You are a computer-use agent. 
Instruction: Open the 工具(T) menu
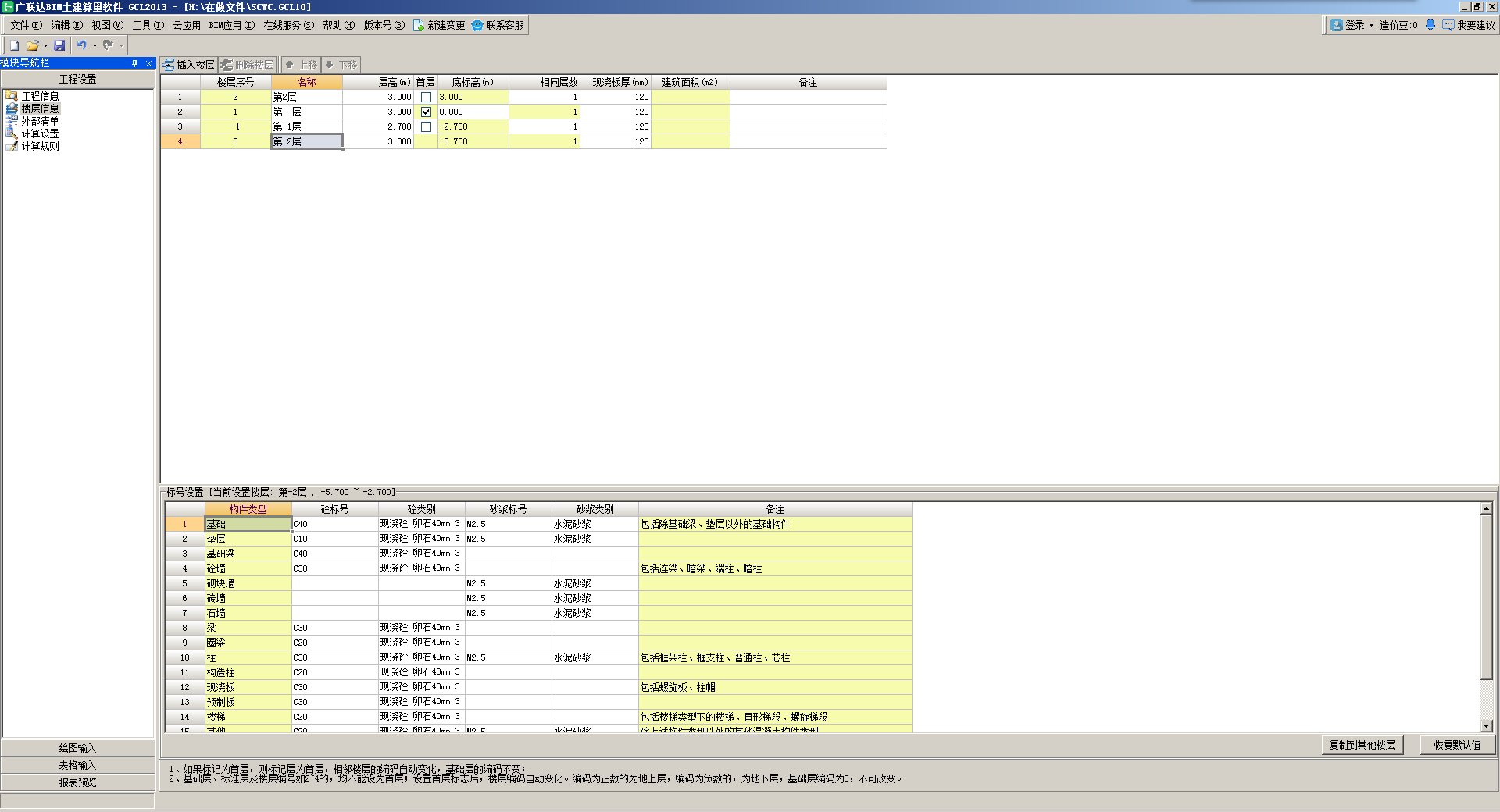148,25
